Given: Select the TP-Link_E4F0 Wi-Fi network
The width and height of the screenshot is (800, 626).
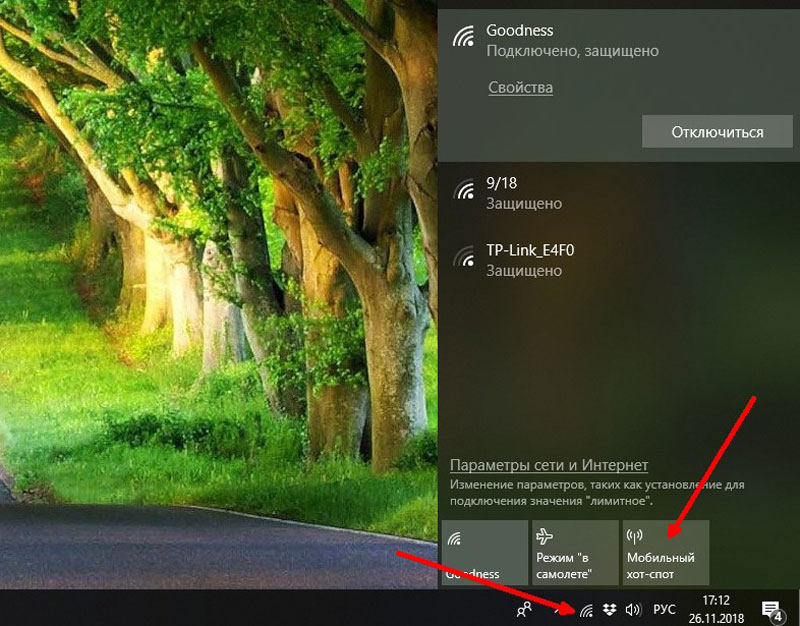Looking at the screenshot, I should click(619, 260).
